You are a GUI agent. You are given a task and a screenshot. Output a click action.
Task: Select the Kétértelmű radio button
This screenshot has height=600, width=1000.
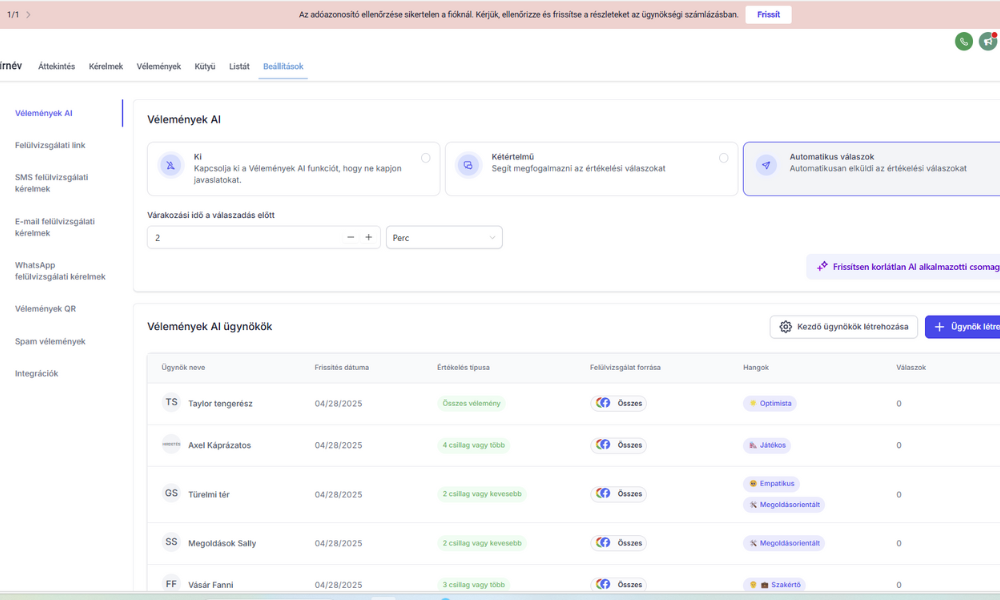pos(723,158)
